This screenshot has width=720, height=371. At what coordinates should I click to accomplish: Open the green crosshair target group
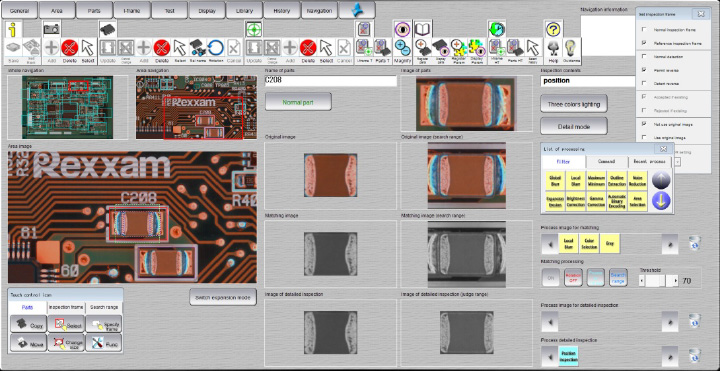253,29
